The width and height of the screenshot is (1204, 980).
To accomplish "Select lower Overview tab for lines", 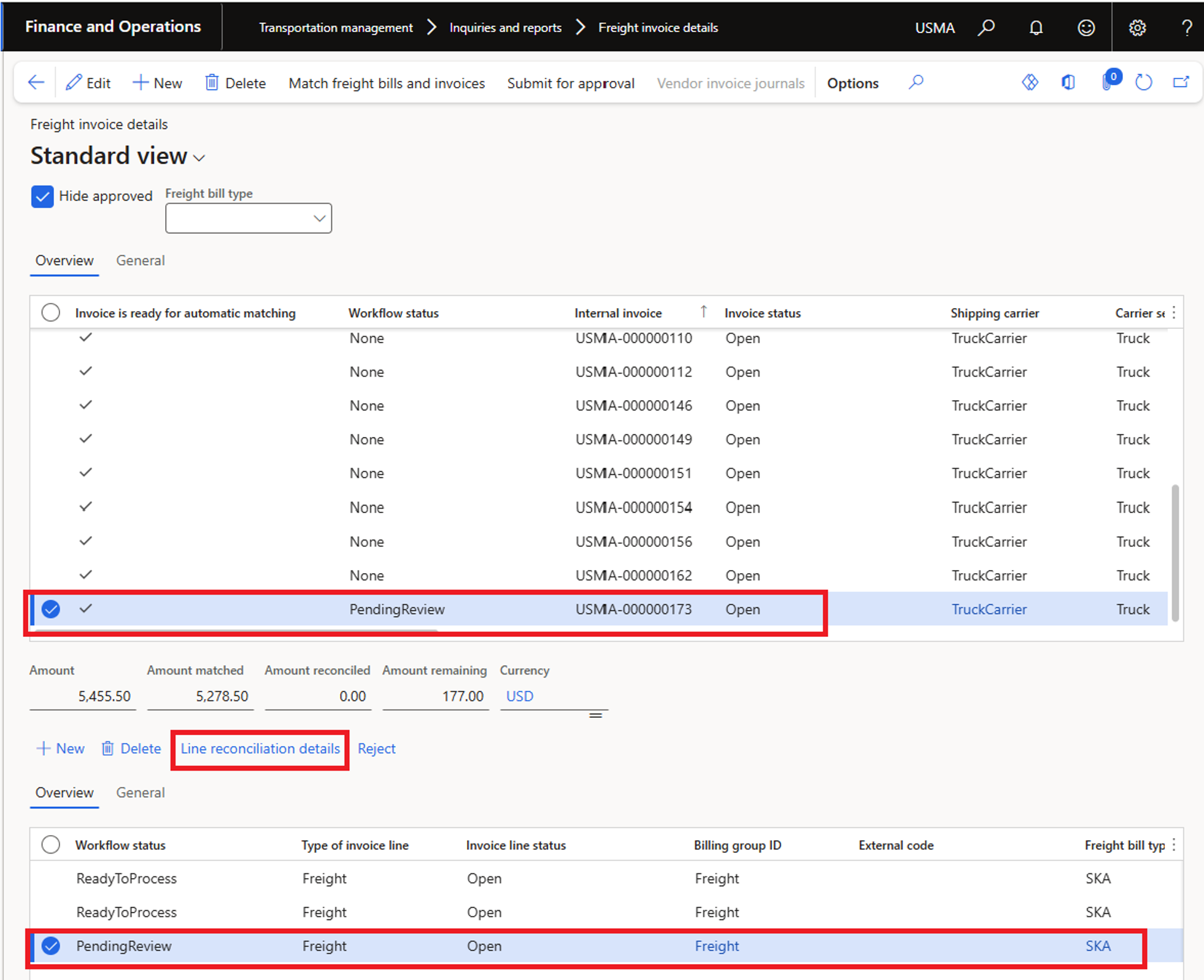I will point(64,792).
